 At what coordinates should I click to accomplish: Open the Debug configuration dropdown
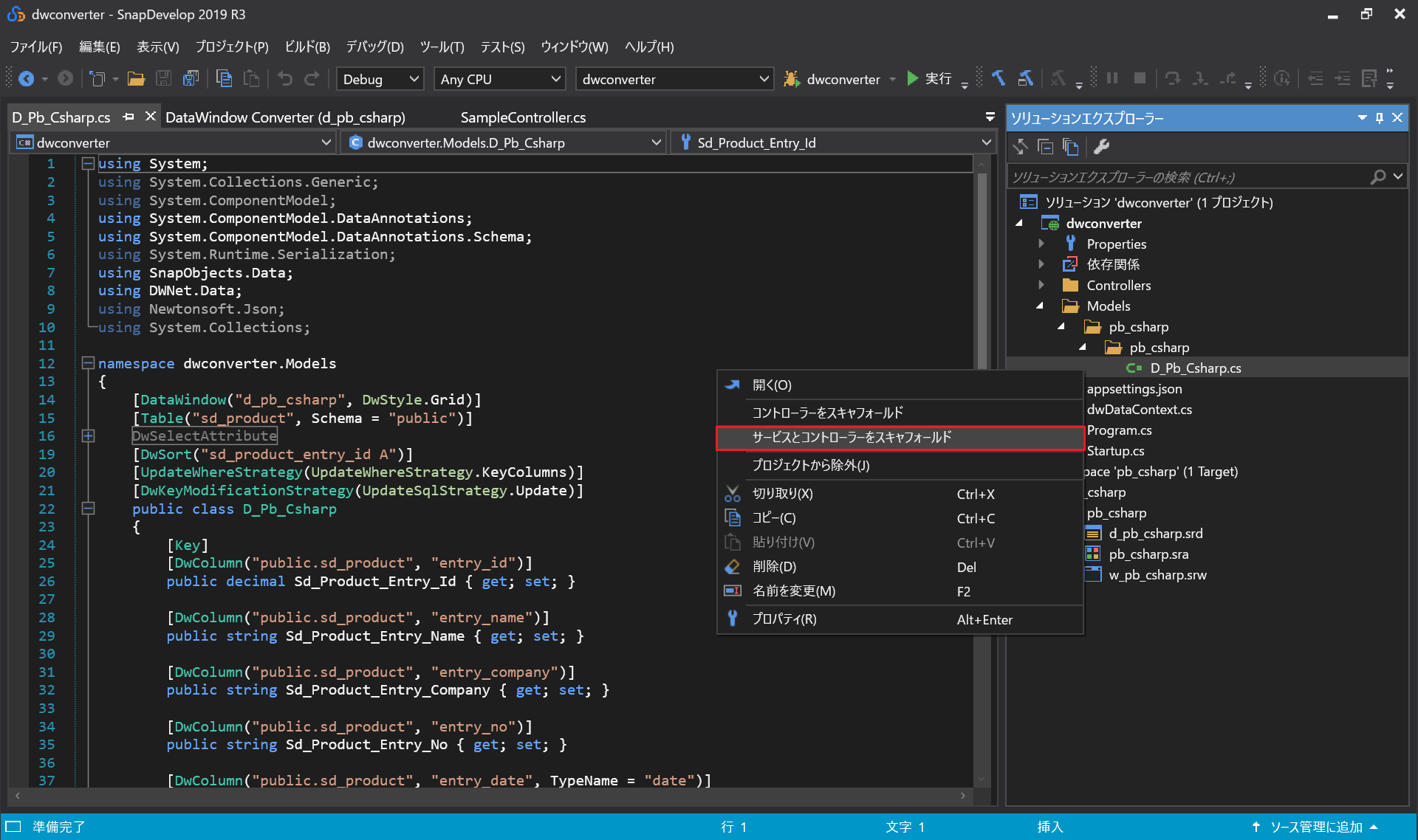coord(380,79)
